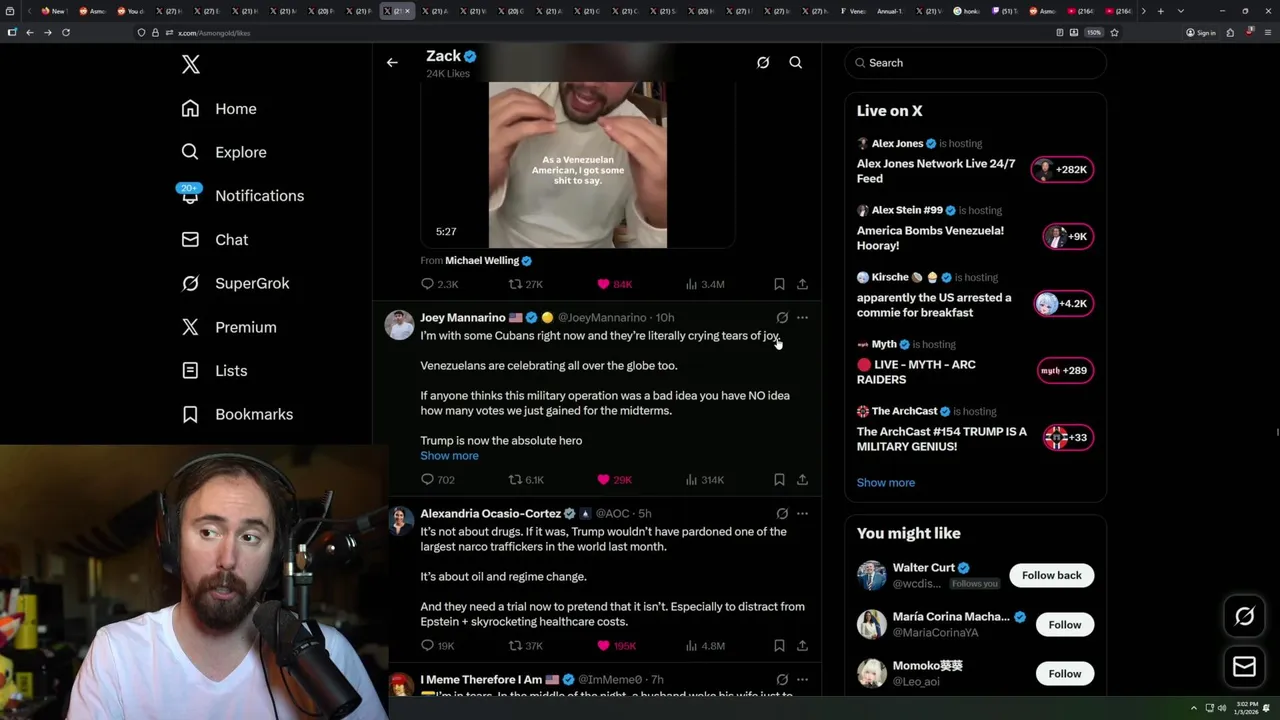View analytics of 3.4M views post
The height and width of the screenshot is (720, 1280).
(705, 284)
